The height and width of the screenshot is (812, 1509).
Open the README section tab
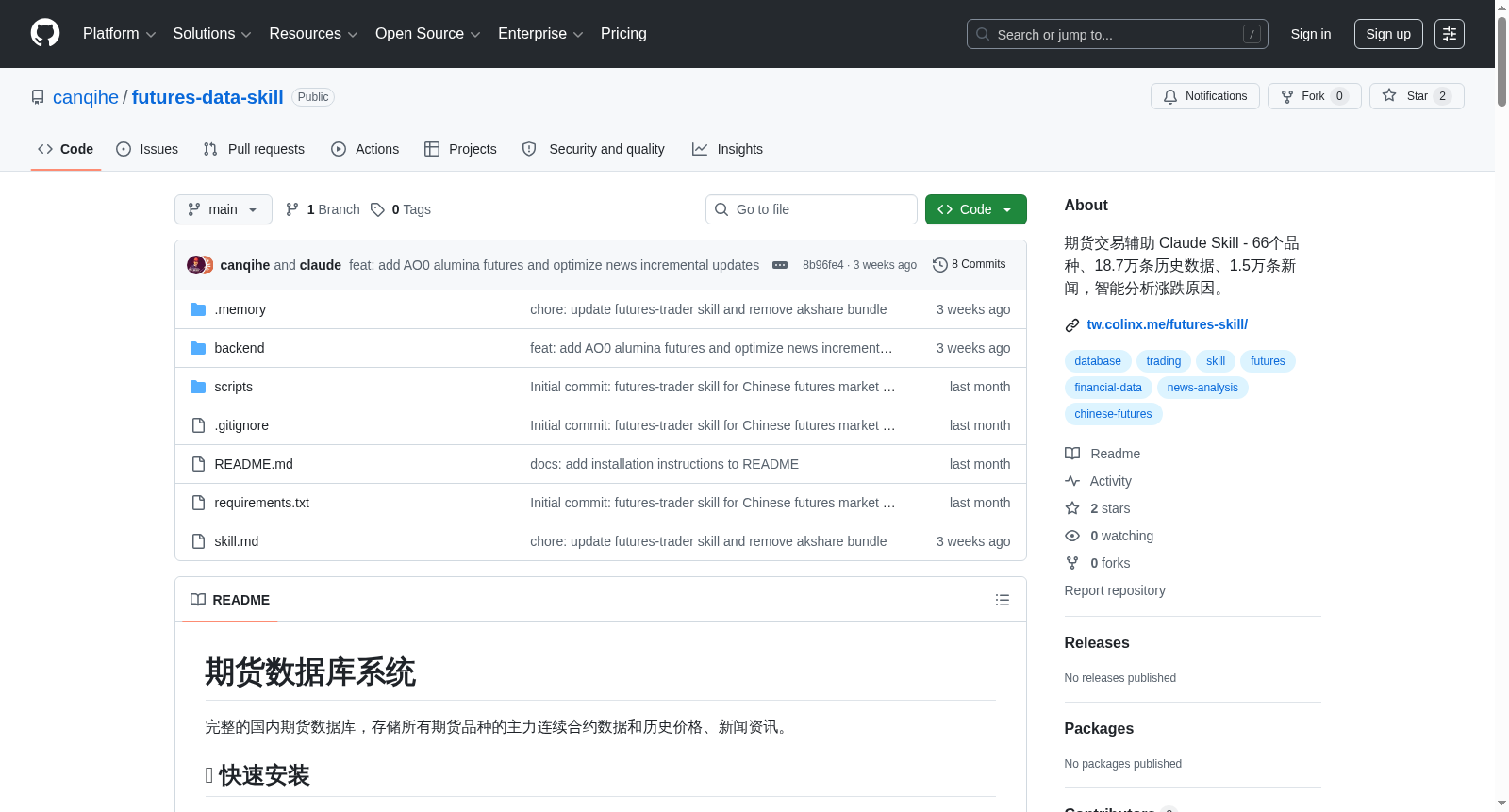pos(230,600)
